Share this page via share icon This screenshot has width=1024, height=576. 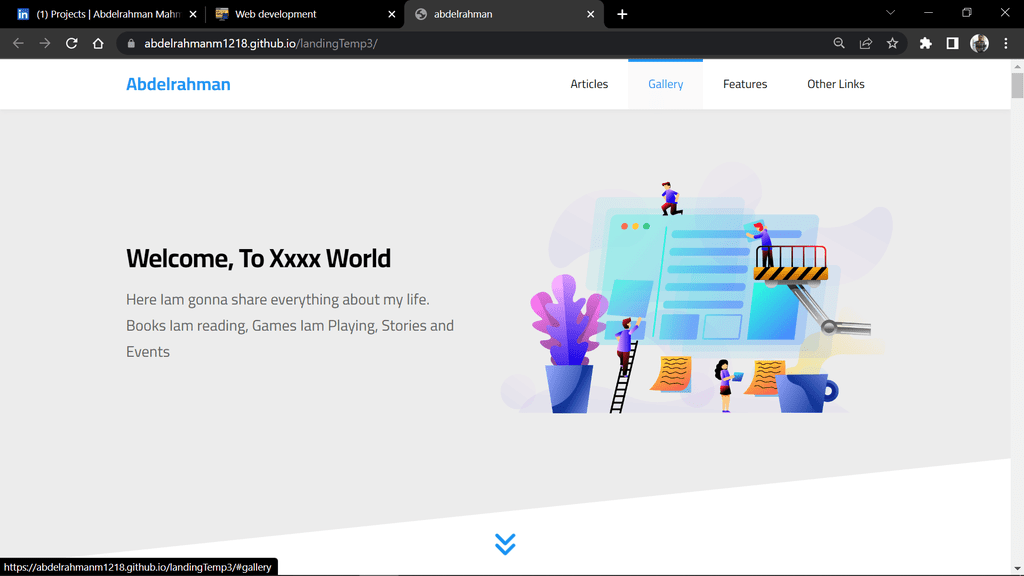tap(865, 43)
